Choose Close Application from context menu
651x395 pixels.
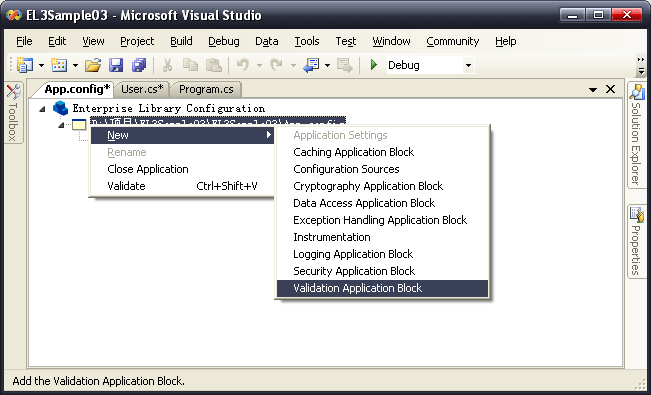182,169
